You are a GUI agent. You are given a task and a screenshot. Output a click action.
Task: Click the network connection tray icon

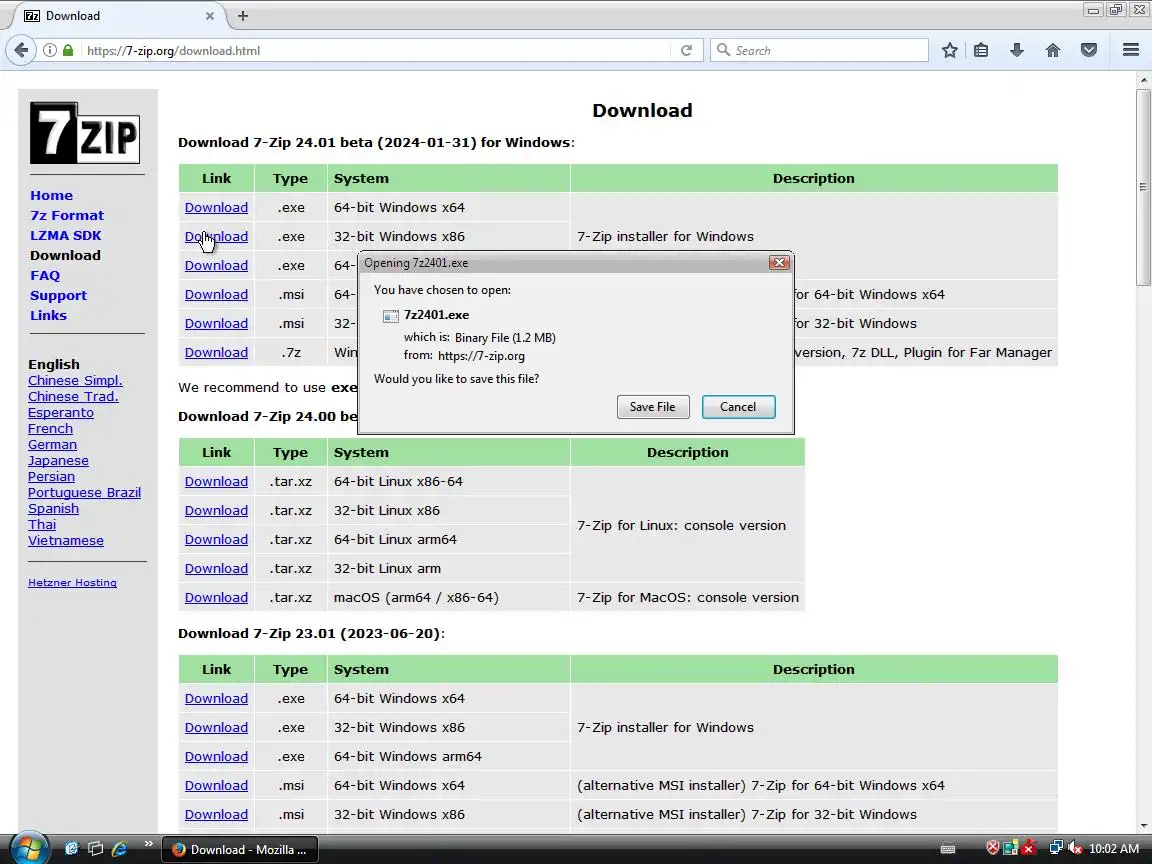click(1056, 848)
